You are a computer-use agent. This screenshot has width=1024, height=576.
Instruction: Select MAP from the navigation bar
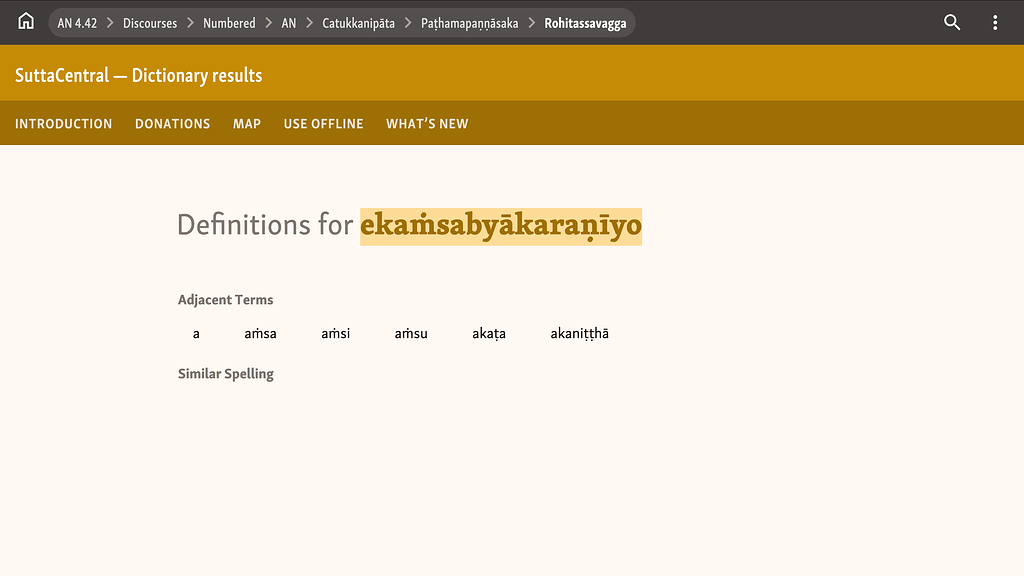(246, 123)
